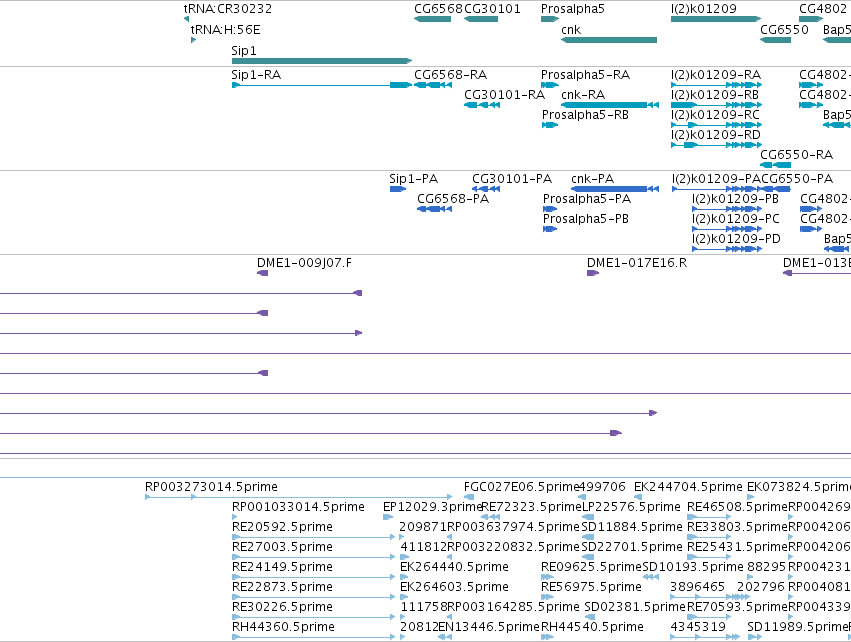Click the RP003273014.5prime EST label
Image resolution: width=851 pixels, height=642 pixels.
[x=211, y=487]
